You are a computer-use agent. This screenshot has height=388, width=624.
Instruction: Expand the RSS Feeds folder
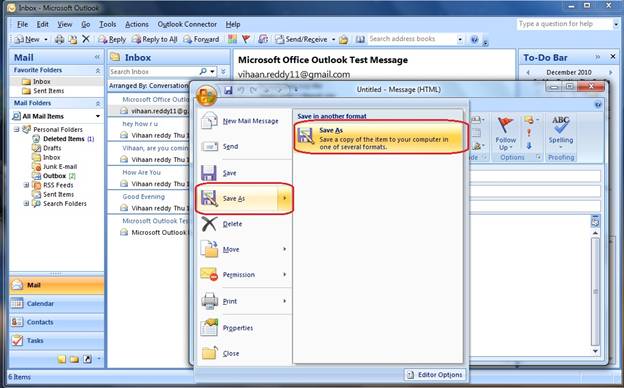(26, 185)
